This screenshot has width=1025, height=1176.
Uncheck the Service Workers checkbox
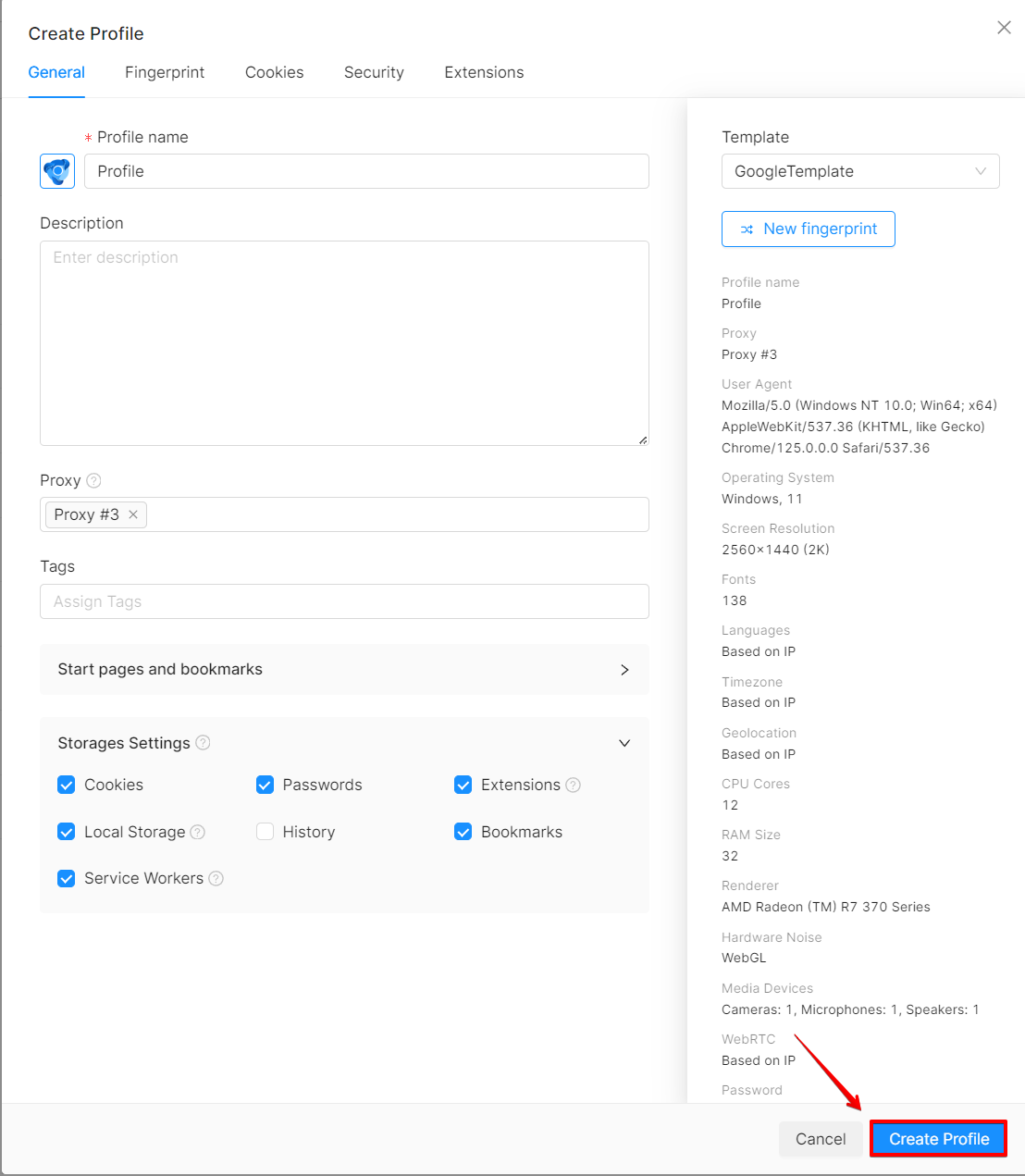tap(67, 878)
